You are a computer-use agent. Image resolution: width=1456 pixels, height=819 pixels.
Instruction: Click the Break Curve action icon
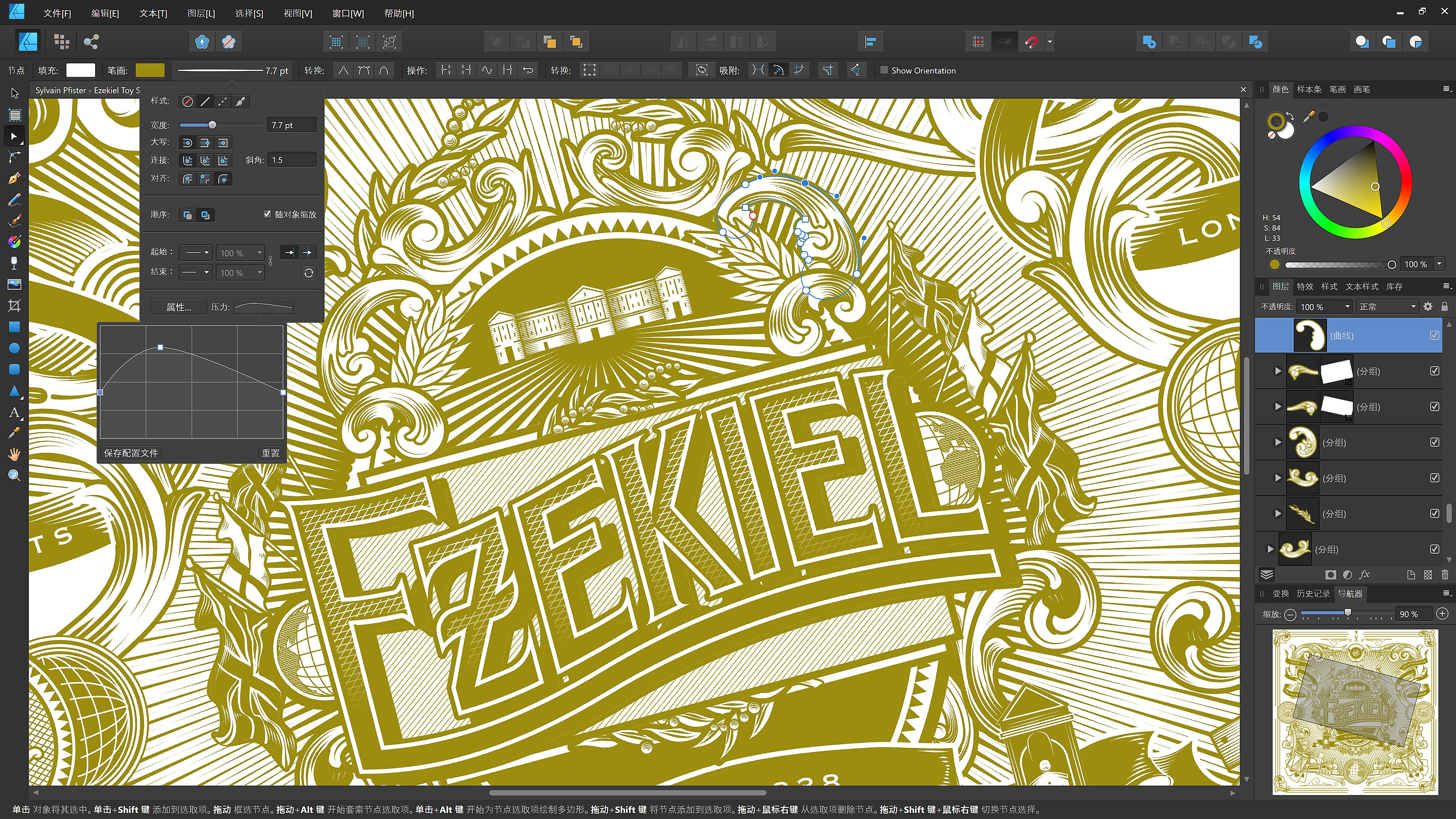pyautogui.click(x=446, y=70)
